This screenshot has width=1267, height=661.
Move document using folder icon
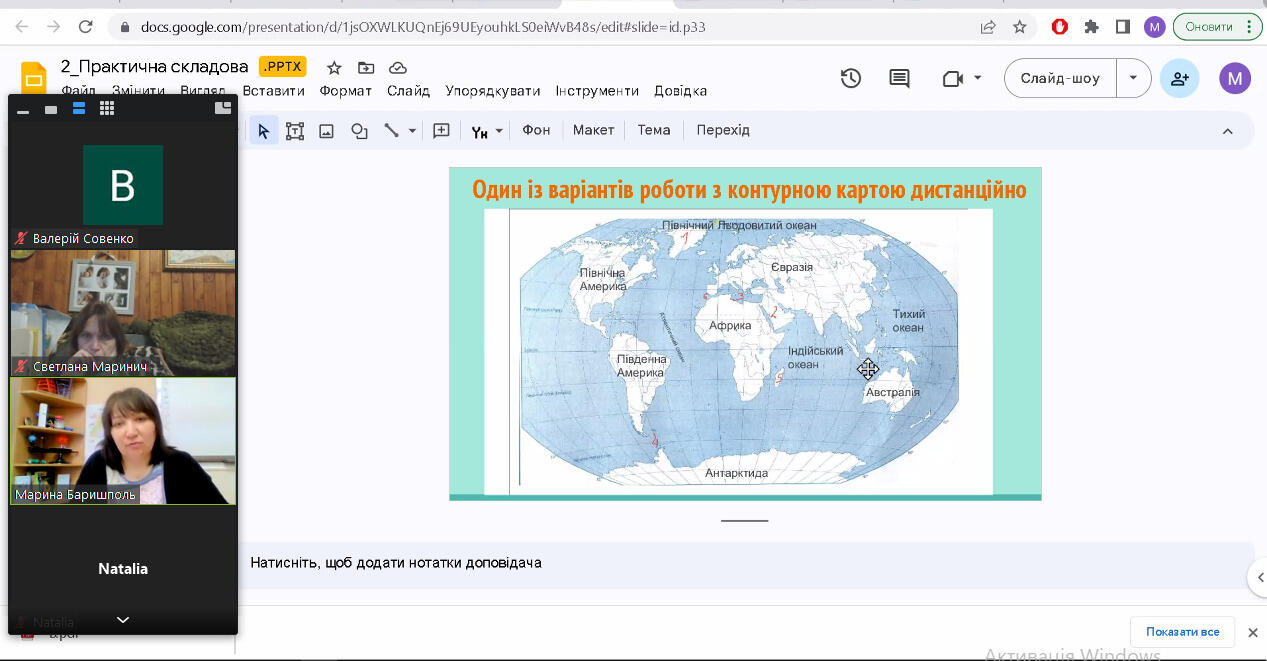366,68
